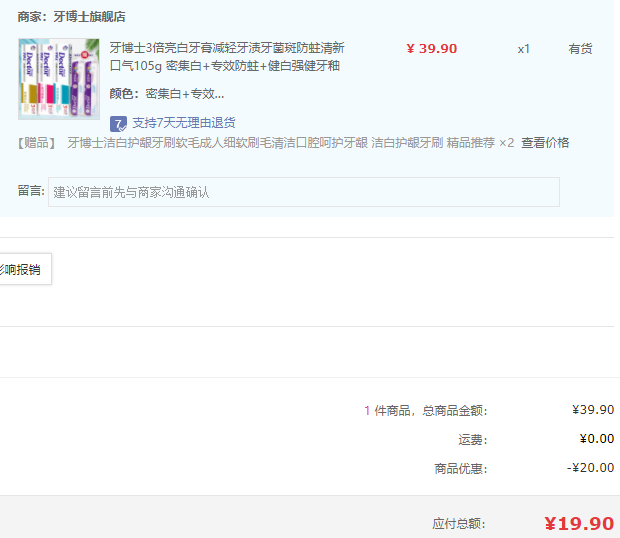620x538 pixels.
Task: Click the 影响报销 button
Action: [x=25, y=269]
